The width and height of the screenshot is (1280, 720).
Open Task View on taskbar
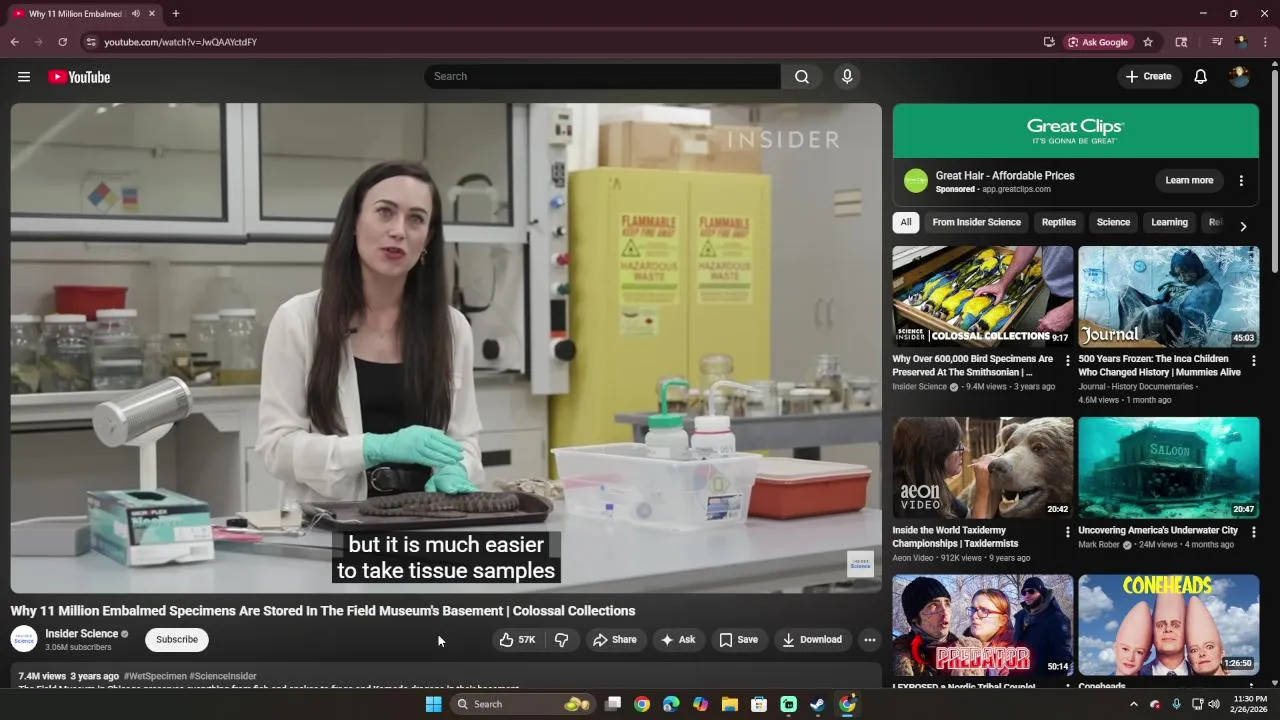pyautogui.click(x=613, y=704)
